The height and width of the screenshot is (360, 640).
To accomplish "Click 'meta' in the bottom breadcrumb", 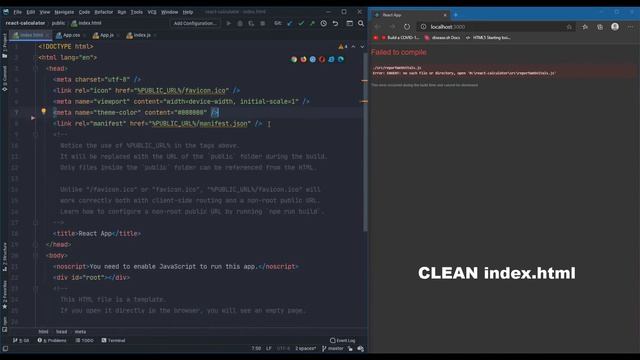I will point(80,332).
